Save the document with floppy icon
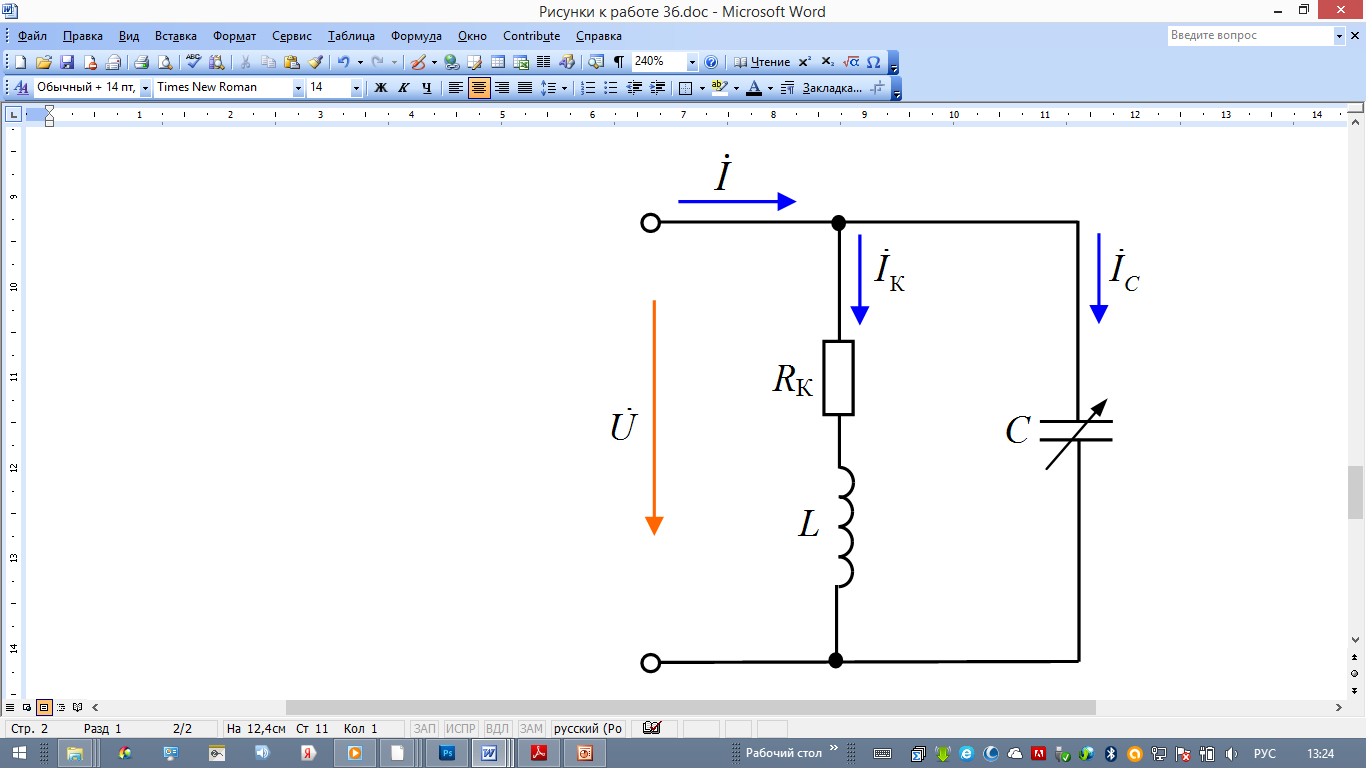 [x=67, y=62]
